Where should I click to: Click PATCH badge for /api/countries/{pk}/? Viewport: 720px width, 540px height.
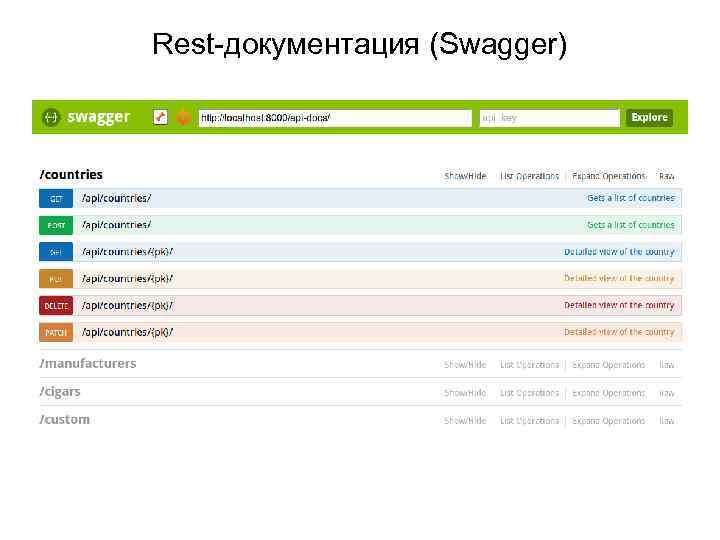tap(56, 332)
